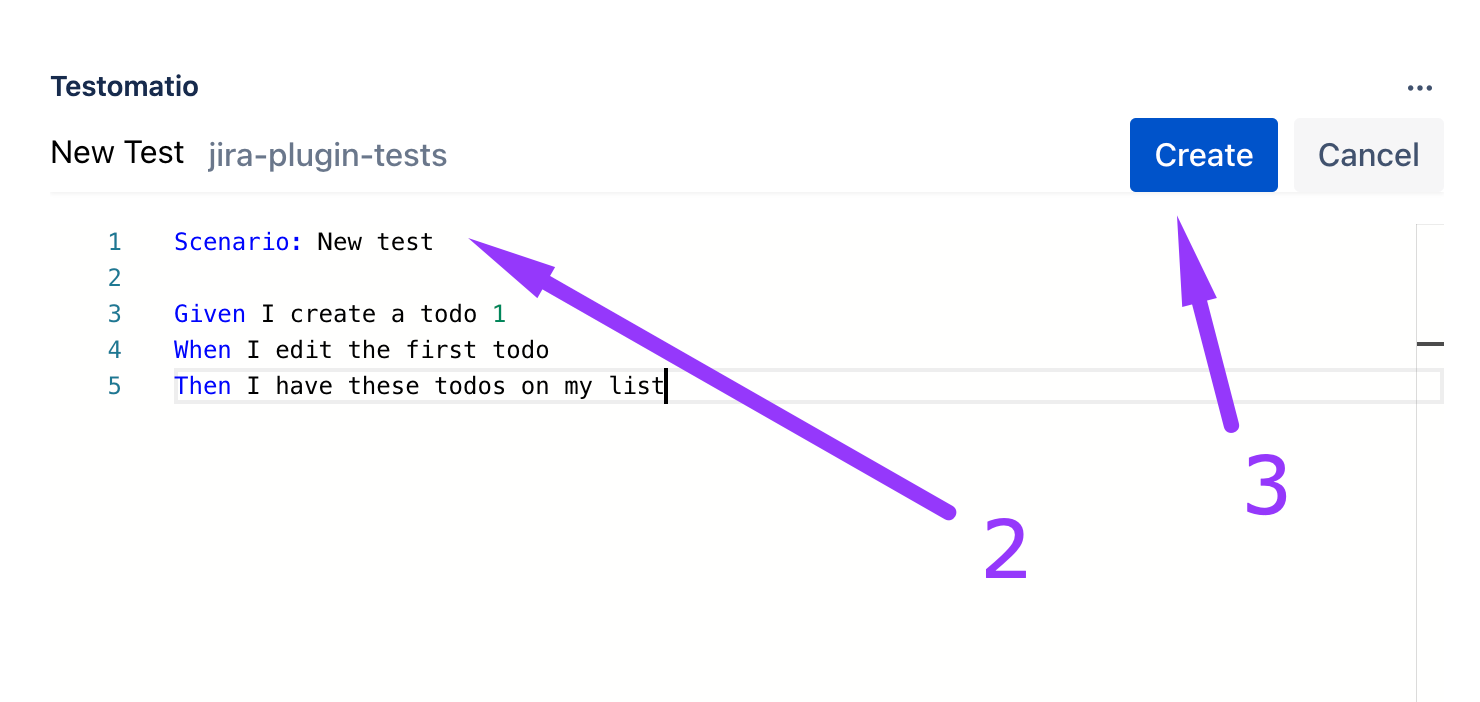
Task: Click line number 2 in the gutter
Action: point(114,278)
